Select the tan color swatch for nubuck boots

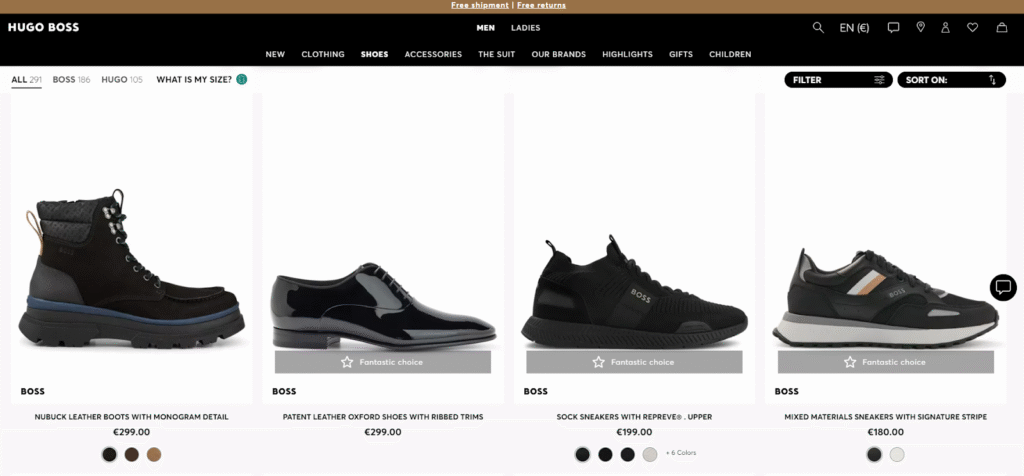153,454
